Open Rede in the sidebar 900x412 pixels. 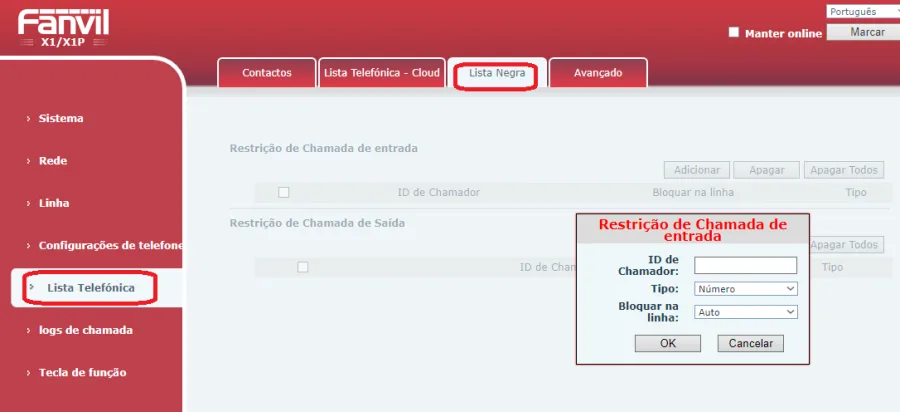(x=53, y=161)
